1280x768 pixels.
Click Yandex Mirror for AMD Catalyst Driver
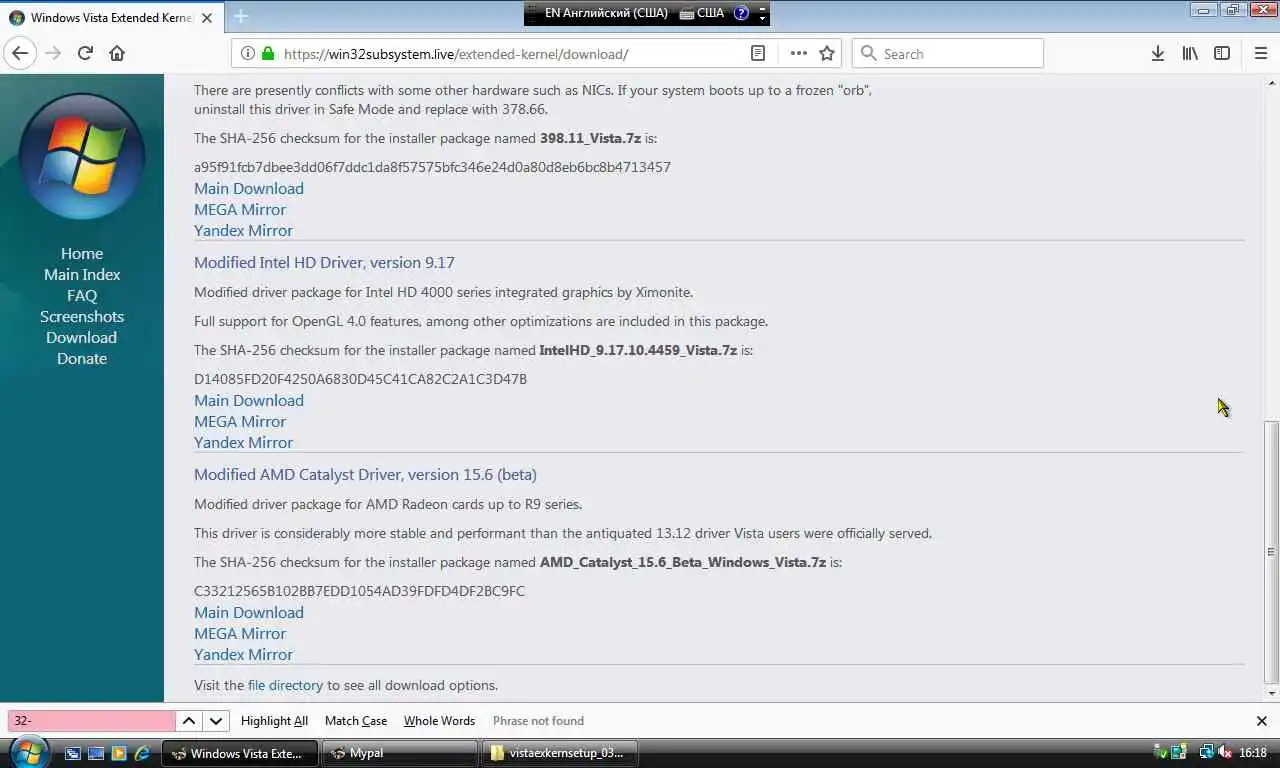pos(243,655)
